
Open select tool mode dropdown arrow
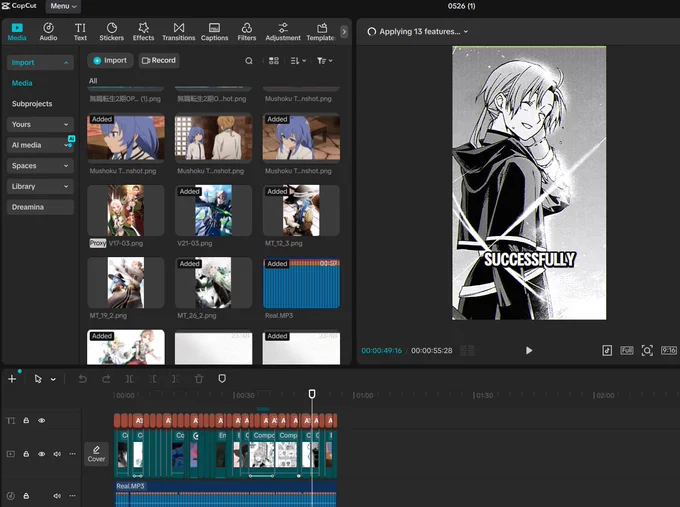pyautogui.click(x=53, y=379)
